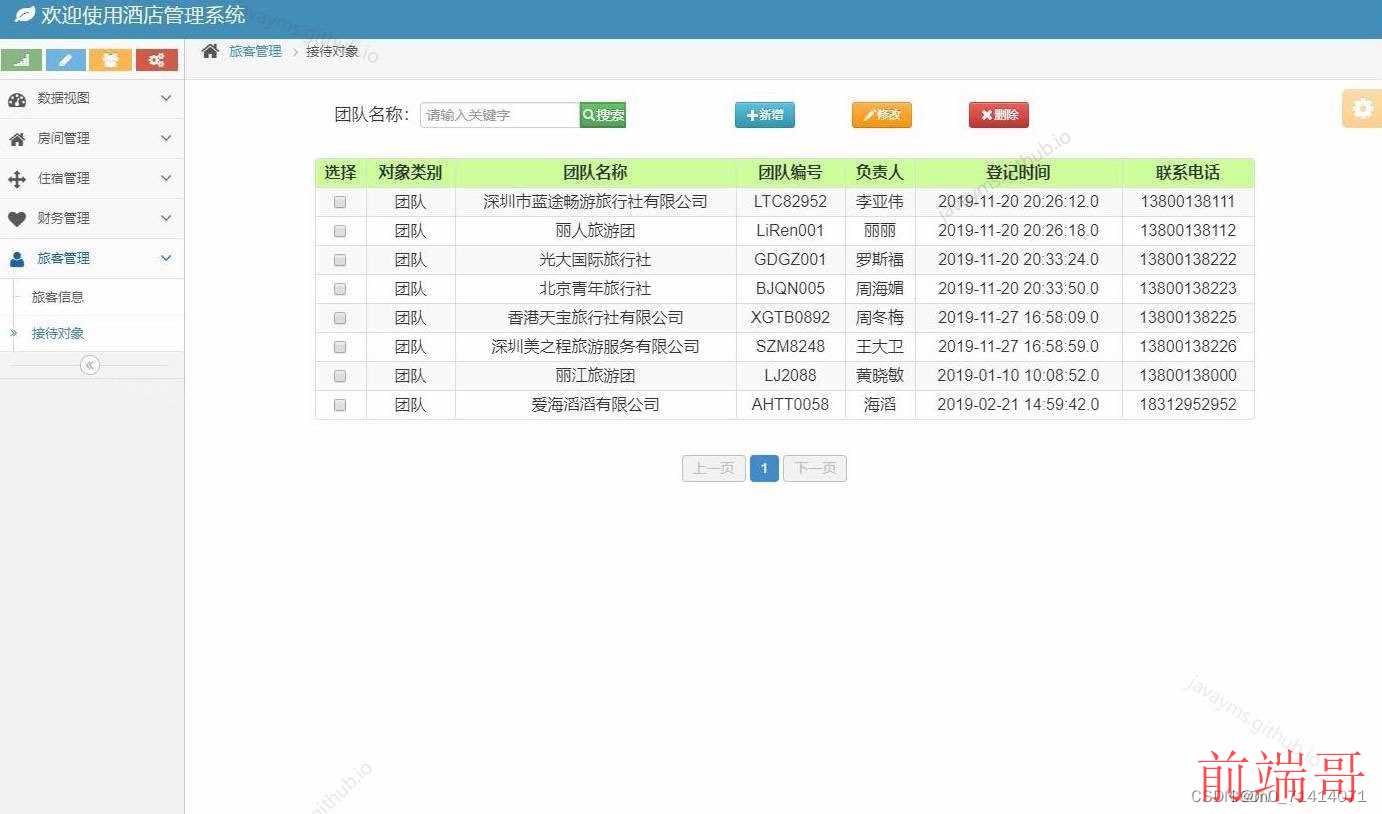Click the home icon in breadcrumb
Viewport: 1382px width, 814px height.
210,51
